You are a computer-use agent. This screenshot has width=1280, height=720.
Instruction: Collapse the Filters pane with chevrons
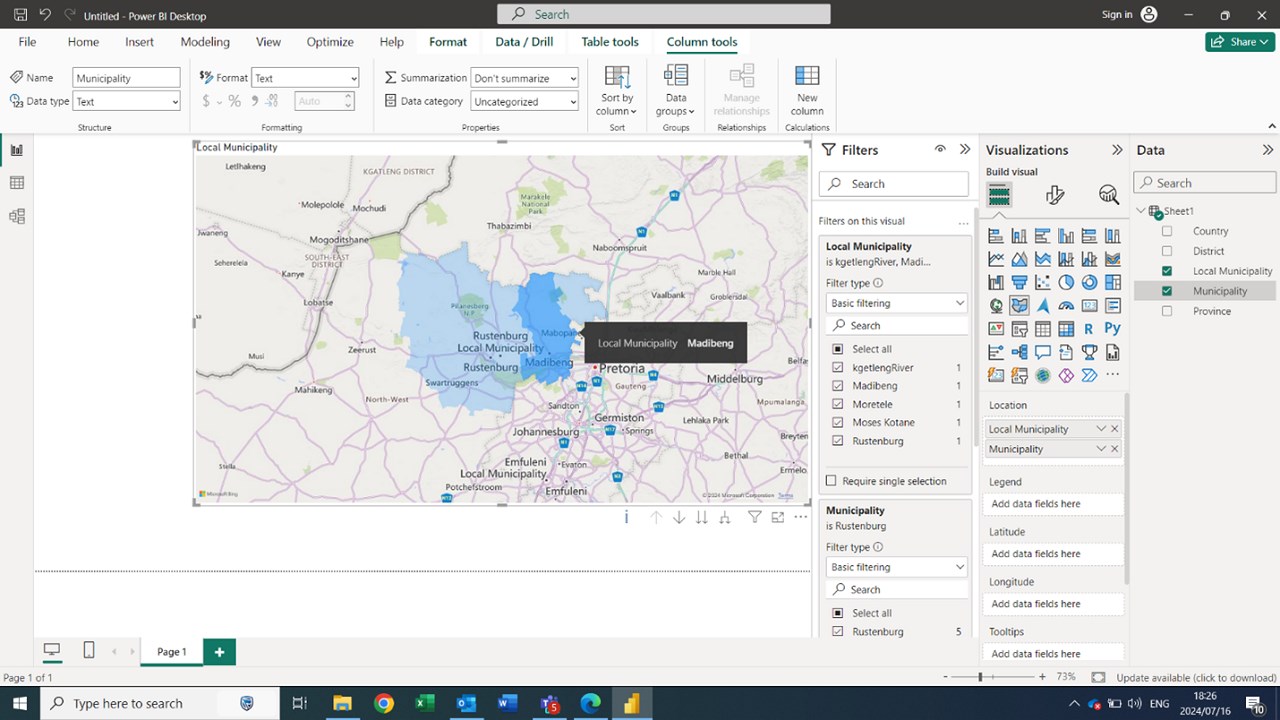[965, 149]
